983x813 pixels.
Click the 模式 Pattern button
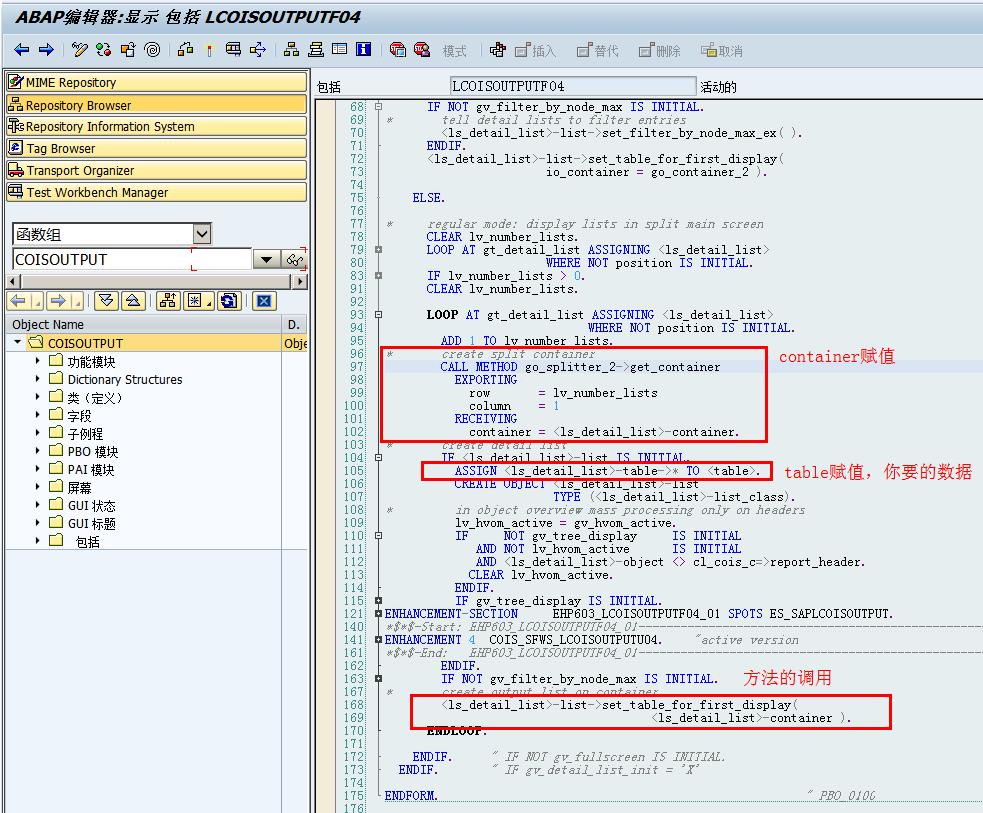pos(455,51)
